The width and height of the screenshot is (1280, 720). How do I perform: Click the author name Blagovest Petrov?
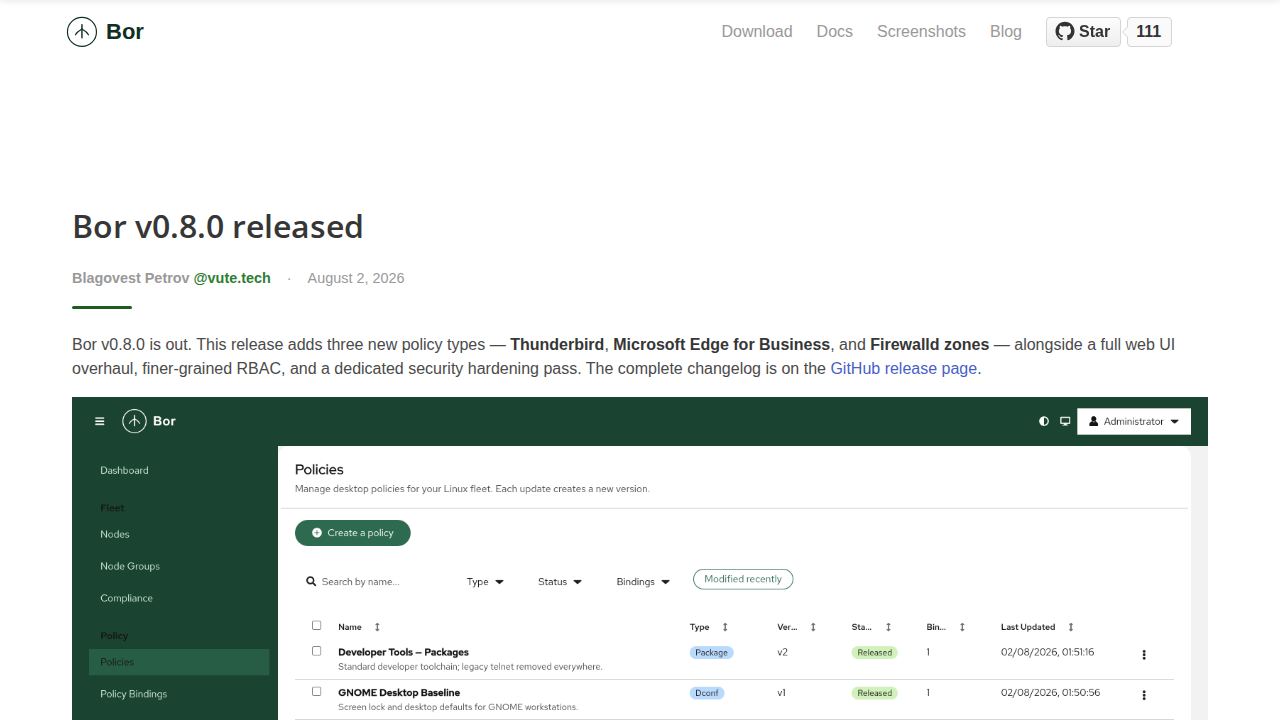tap(130, 278)
